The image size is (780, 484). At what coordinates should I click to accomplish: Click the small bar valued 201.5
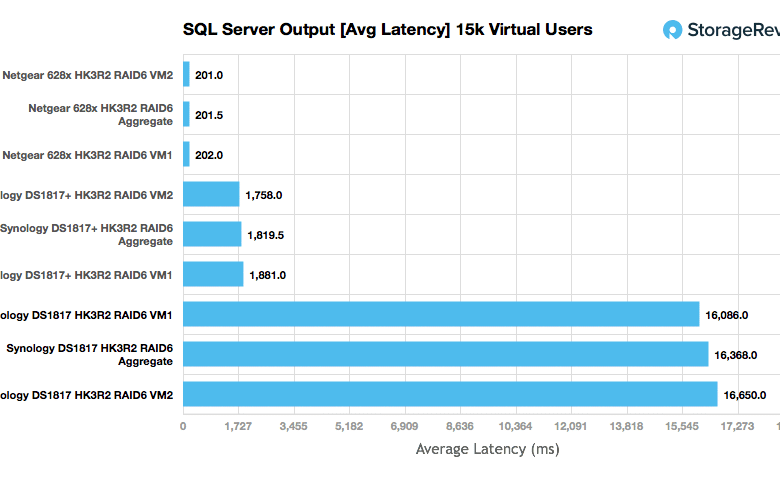click(186, 114)
